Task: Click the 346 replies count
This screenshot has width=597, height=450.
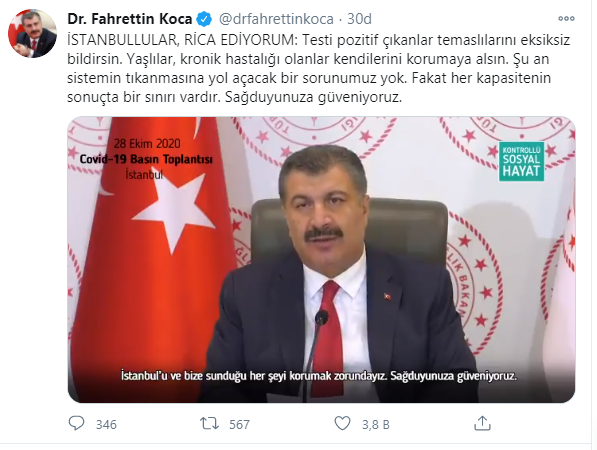Action: (106, 424)
